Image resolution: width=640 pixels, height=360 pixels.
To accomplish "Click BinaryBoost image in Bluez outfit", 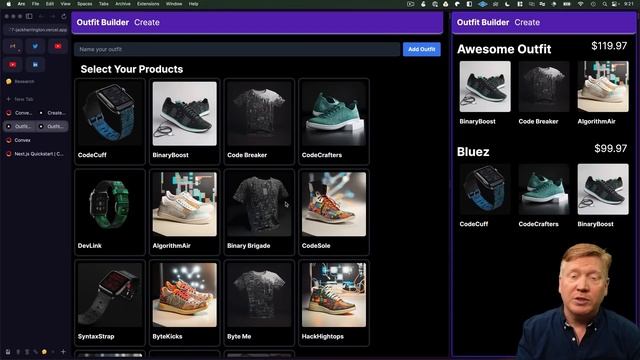I will pyautogui.click(x=603, y=189).
